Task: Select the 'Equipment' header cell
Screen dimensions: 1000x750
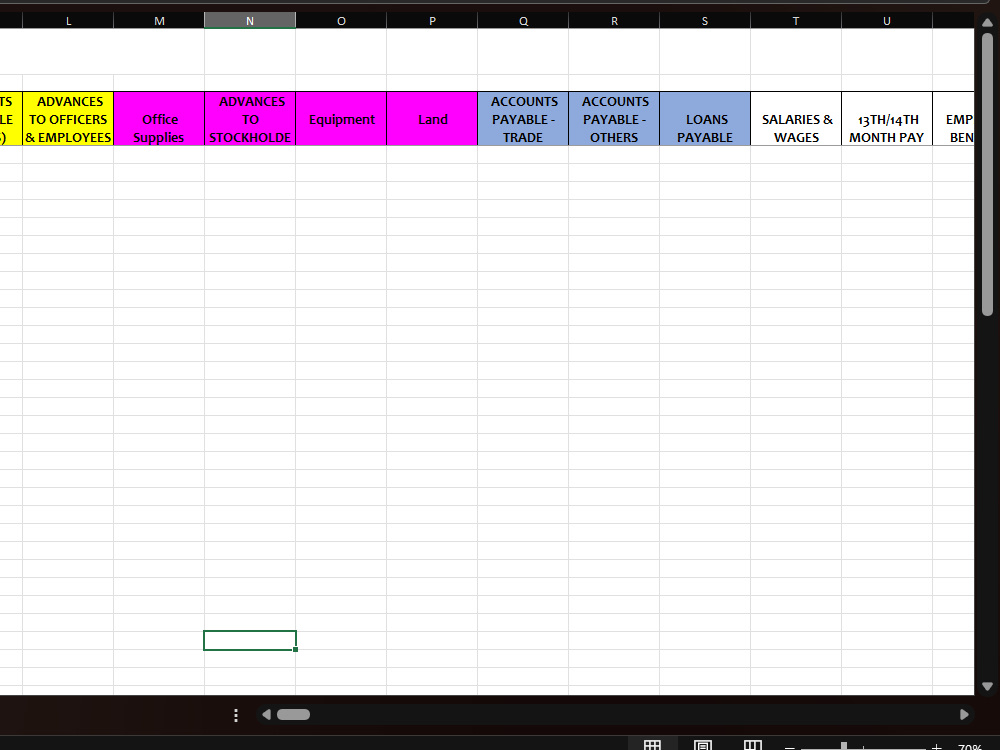Action: click(341, 119)
